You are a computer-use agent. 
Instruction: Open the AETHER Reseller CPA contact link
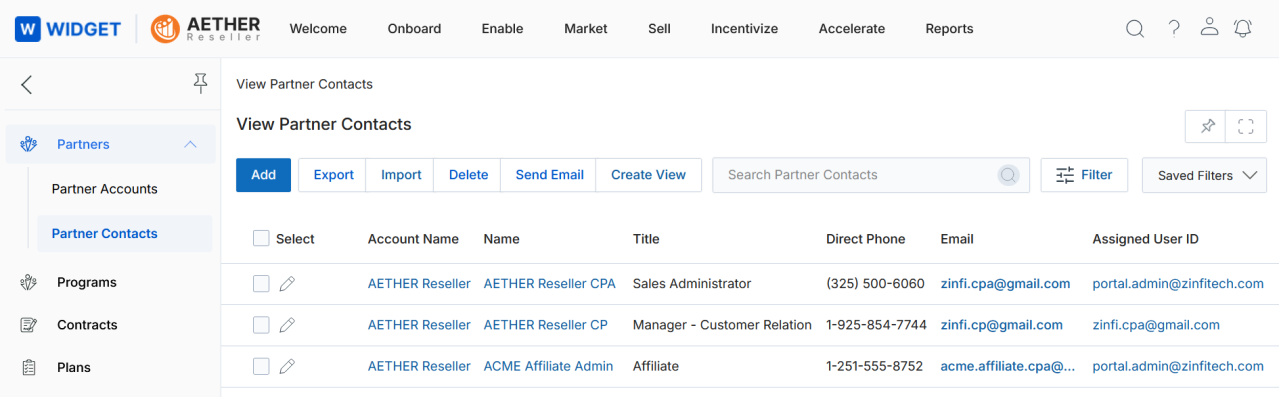click(x=549, y=284)
